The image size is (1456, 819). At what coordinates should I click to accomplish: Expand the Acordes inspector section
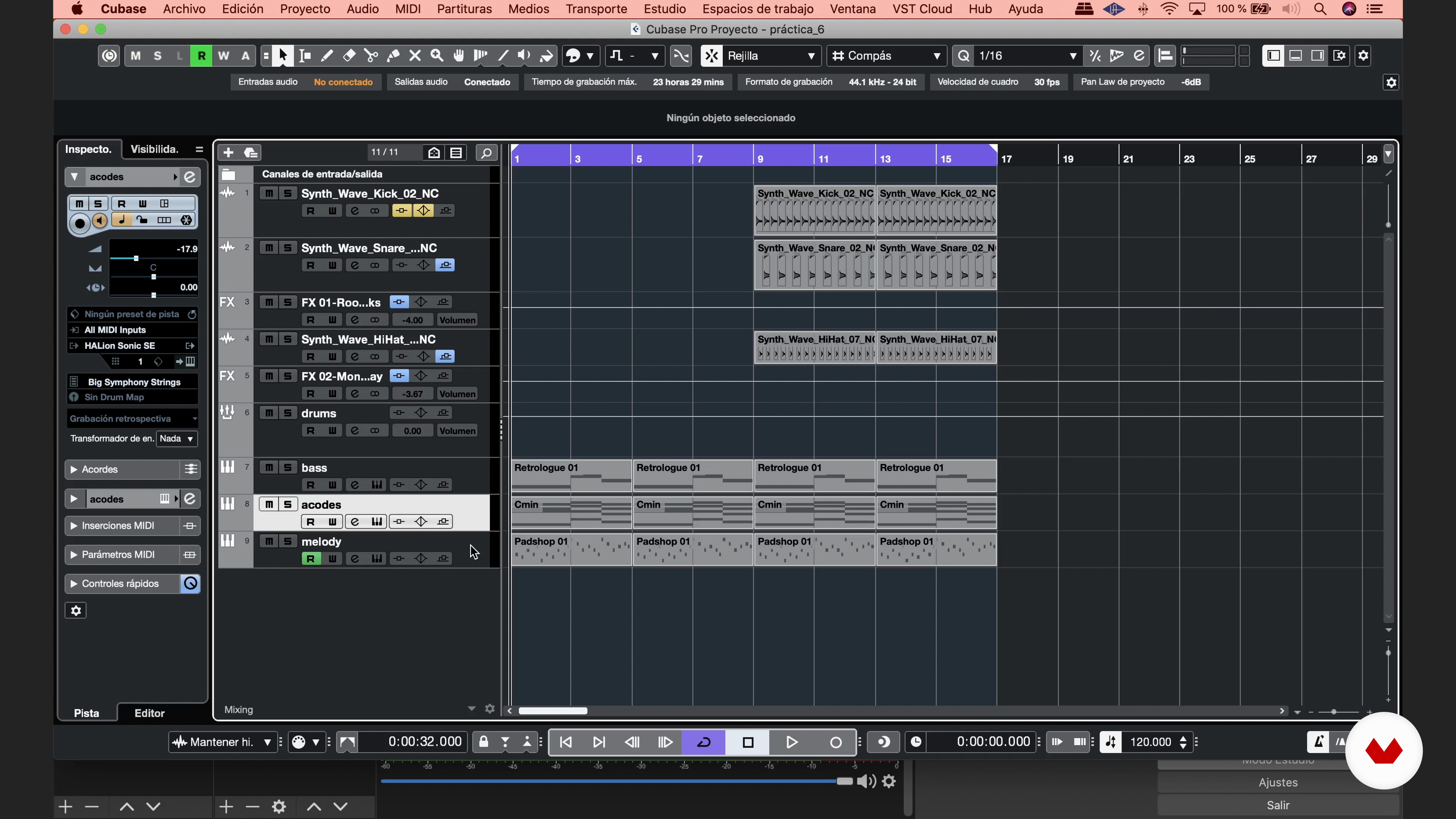pyautogui.click(x=74, y=470)
